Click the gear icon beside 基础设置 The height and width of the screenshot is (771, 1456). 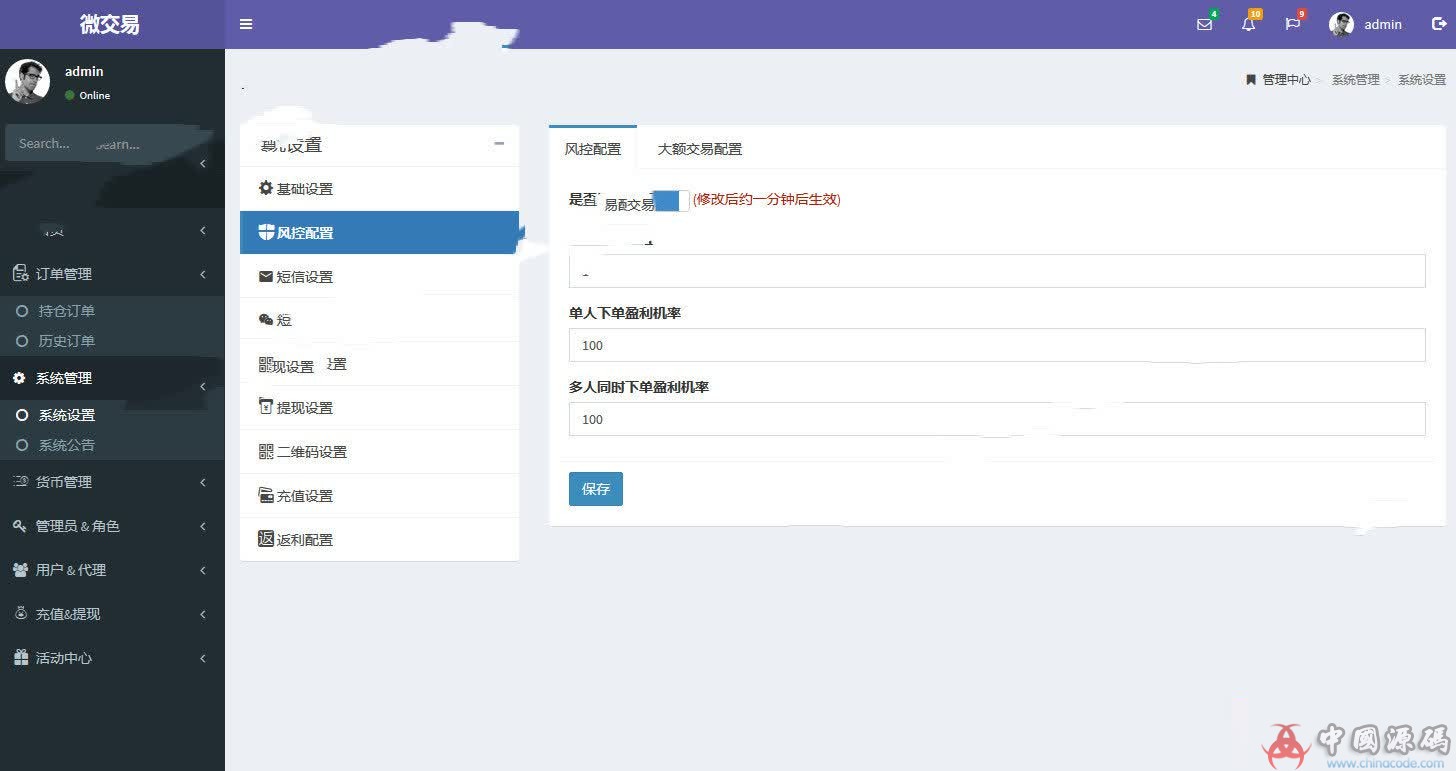[266, 188]
